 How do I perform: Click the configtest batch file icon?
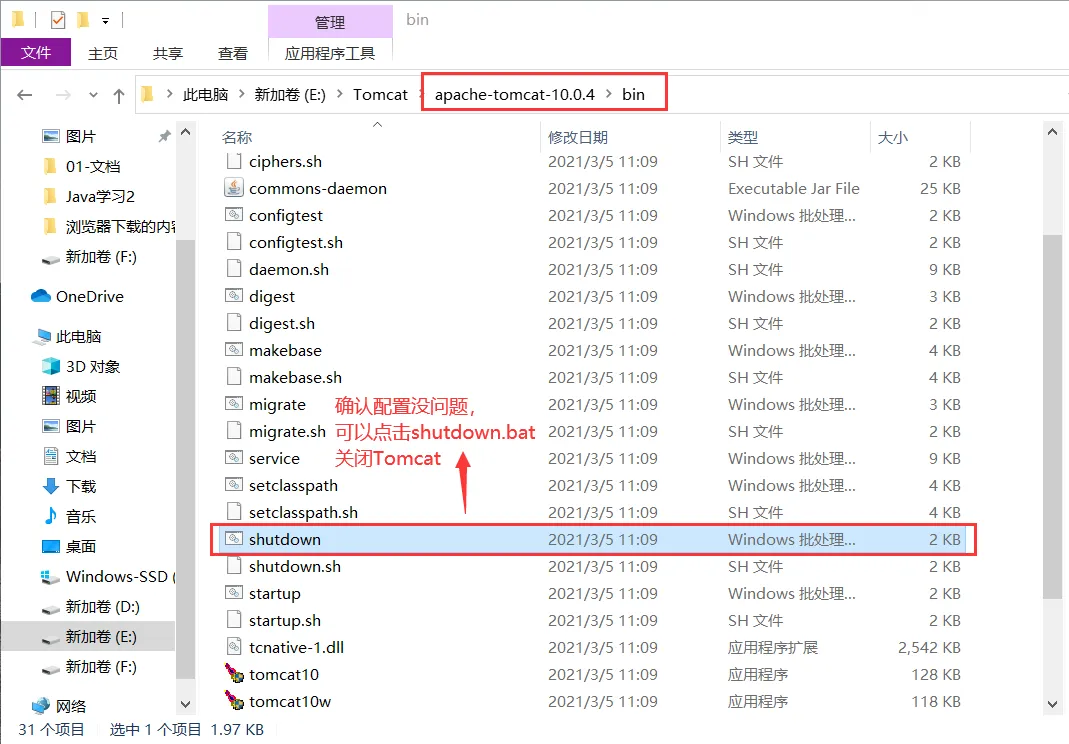234,215
